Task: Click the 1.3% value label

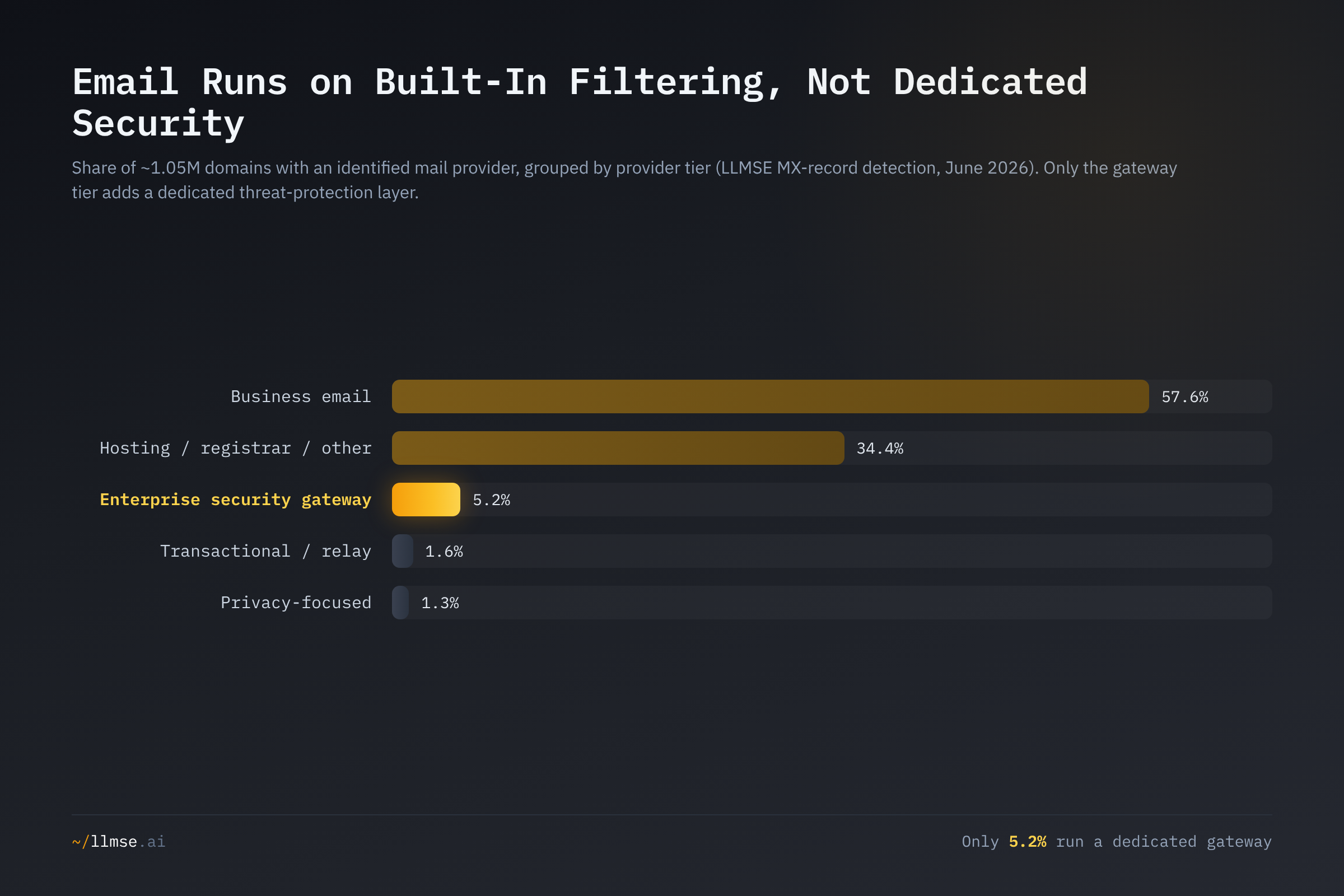Action: pyautogui.click(x=440, y=603)
